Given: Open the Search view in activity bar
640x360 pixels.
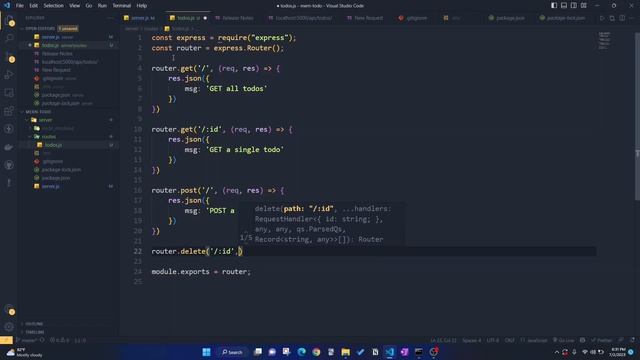Looking at the screenshot, I should 9,38.
